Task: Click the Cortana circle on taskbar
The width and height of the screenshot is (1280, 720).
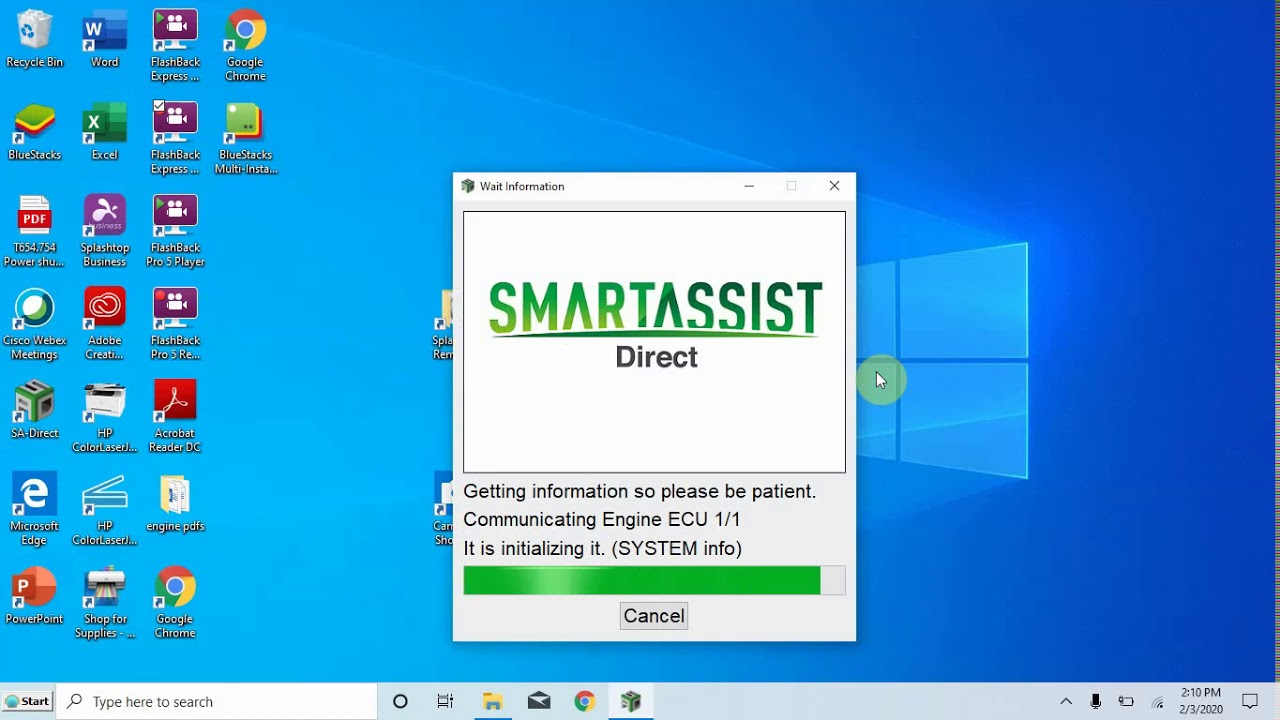Action: click(x=400, y=701)
